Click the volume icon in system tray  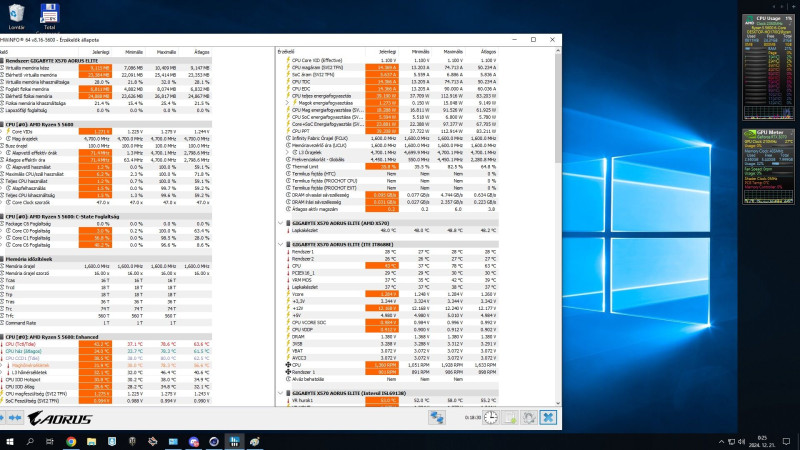[x=741, y=441]
